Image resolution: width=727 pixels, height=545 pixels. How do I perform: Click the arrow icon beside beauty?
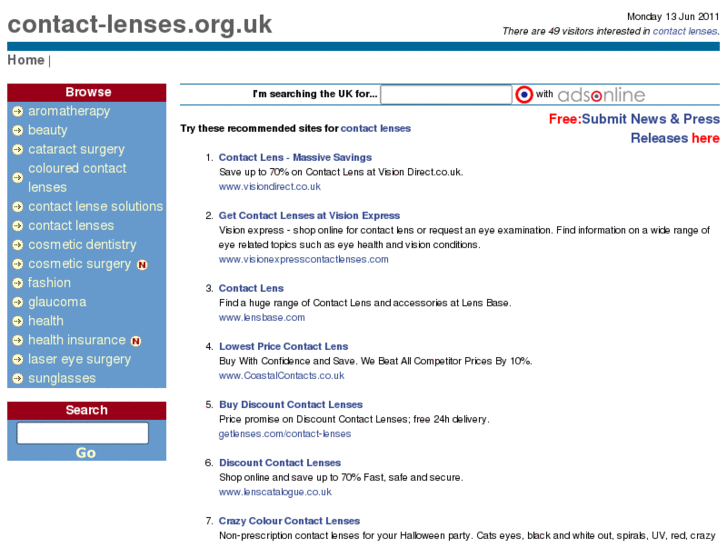(18, 130)
